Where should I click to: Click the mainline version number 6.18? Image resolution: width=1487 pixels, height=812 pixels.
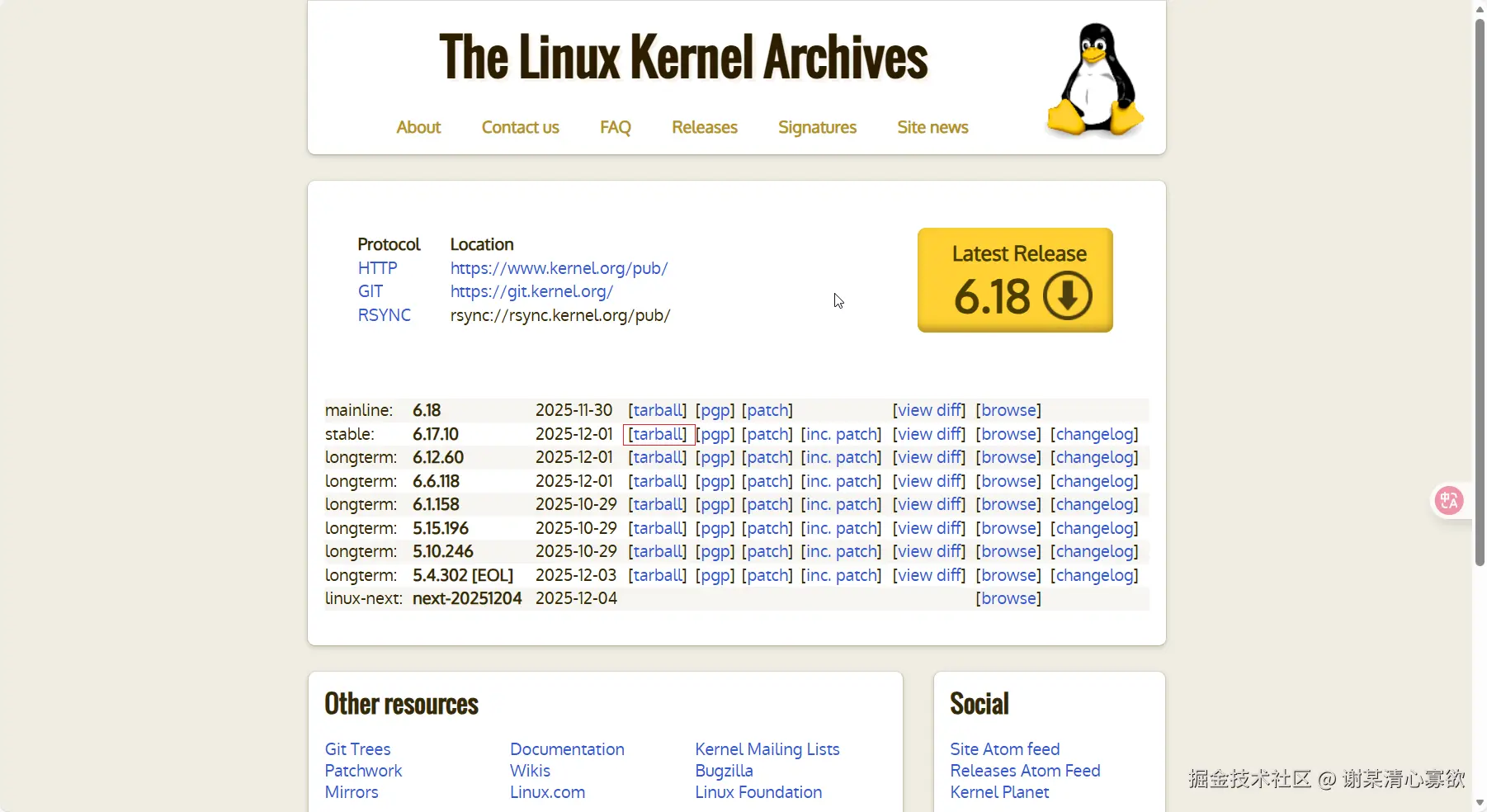pos(427,410)
